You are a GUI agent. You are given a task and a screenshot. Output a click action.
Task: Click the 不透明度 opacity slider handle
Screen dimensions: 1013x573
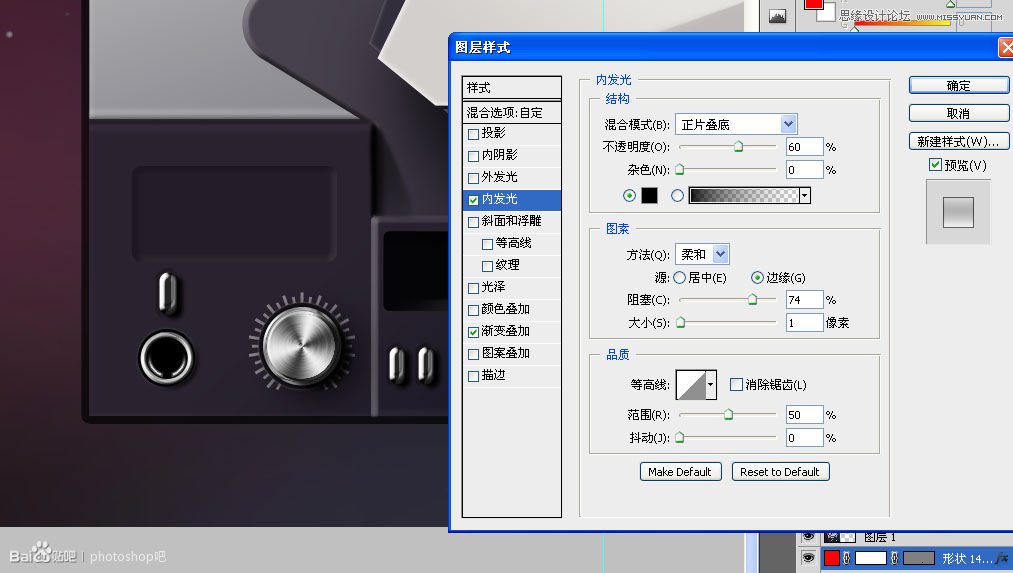[x=738, y=147]
